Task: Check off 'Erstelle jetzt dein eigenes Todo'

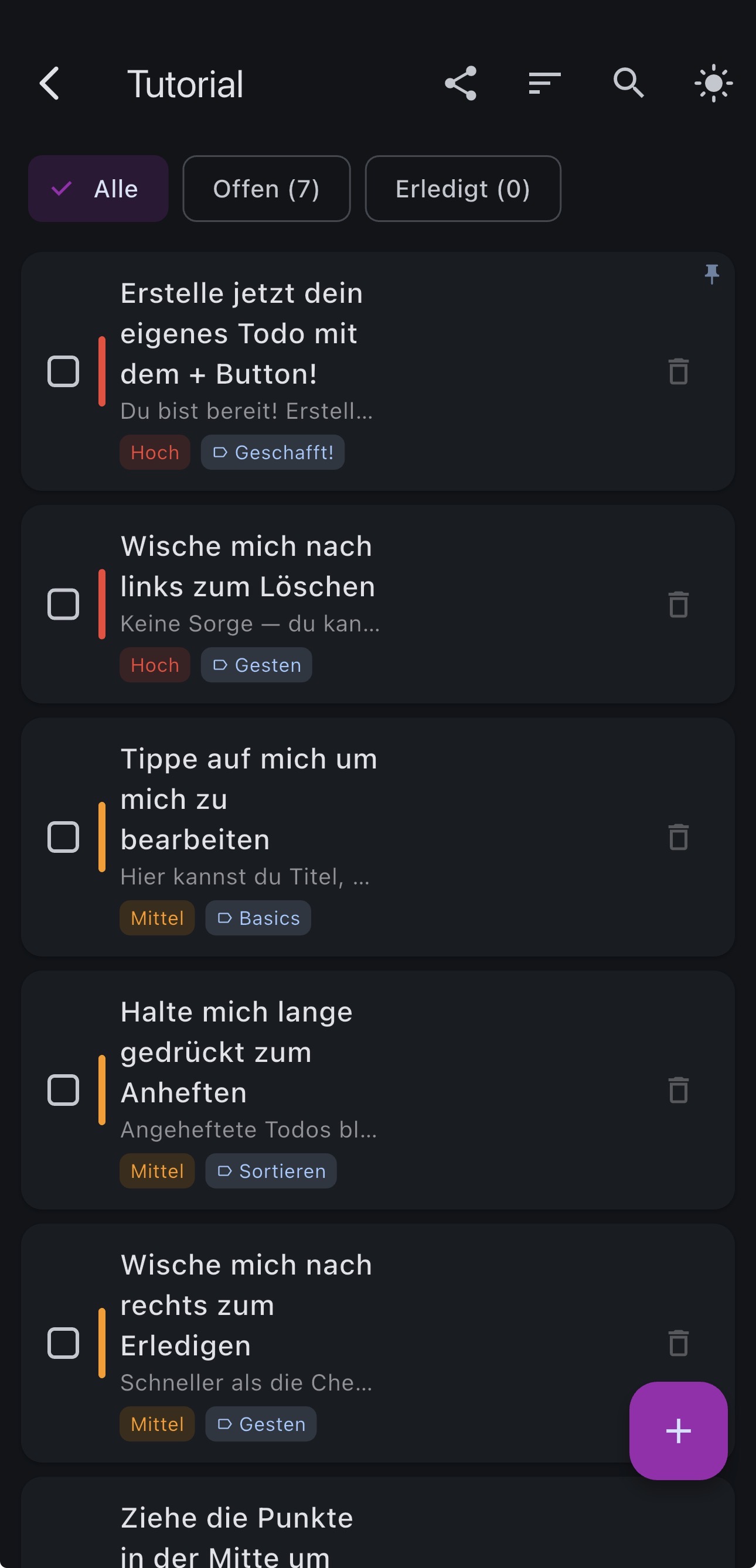Action: click(63, 371)
